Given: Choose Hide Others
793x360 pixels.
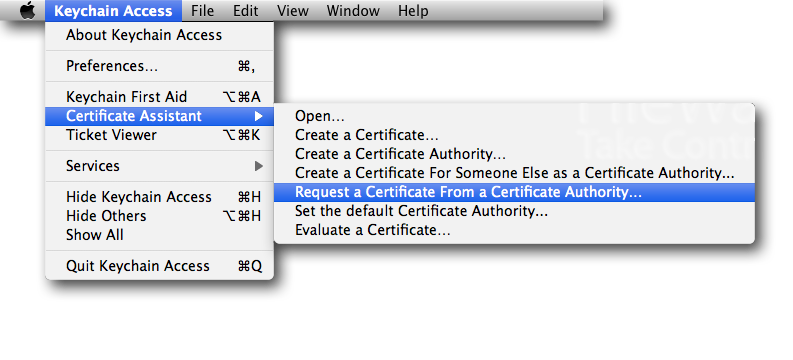Looking at the screenshot, I should coord(159,216).
